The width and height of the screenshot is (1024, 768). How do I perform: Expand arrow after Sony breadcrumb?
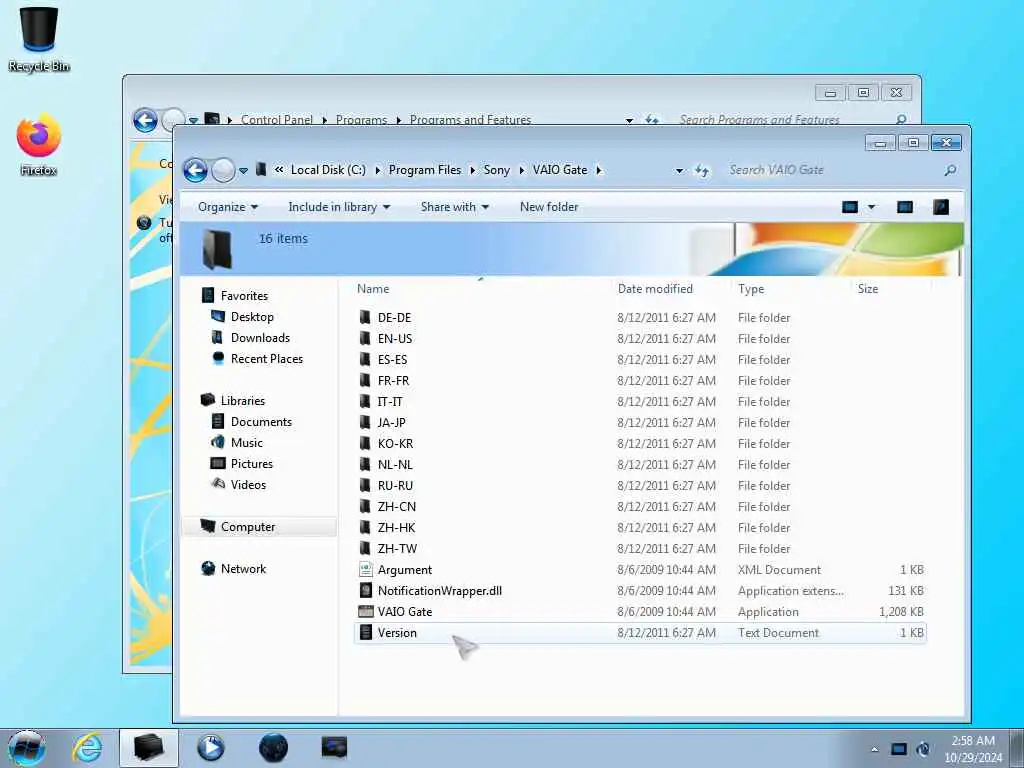tap(521, 170)
